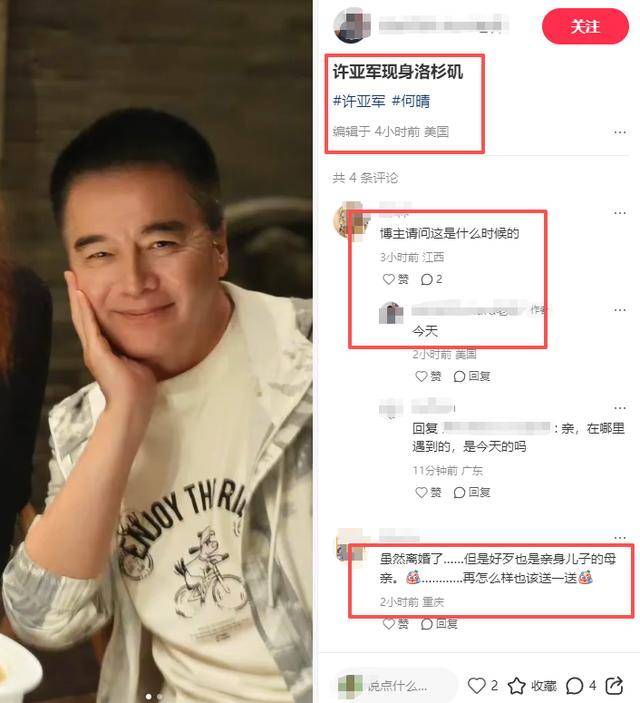Open replies bubble showing 2 on first comment
This screenshot has height=703, width=640.
[x=431, y=279]
